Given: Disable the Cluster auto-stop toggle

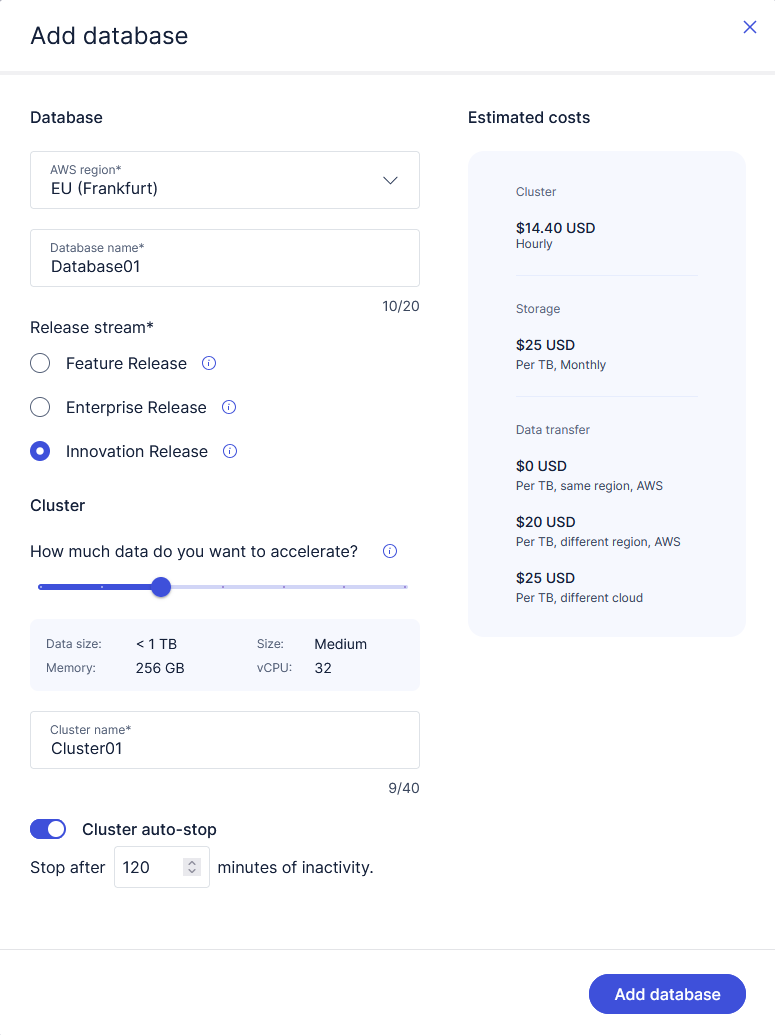Looking at the screenshot, I should tap(48, 829).
